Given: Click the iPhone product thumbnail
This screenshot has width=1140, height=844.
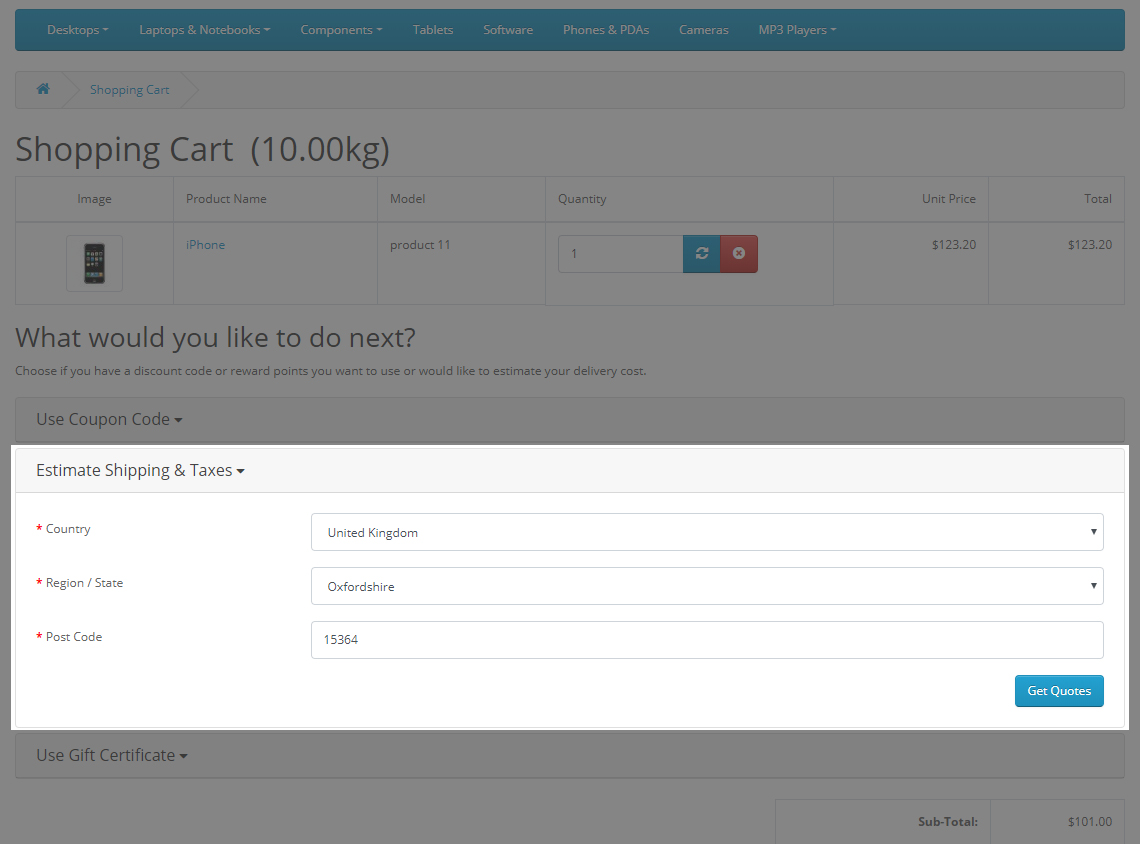Looking at the screenshot, I should (94, 263).
